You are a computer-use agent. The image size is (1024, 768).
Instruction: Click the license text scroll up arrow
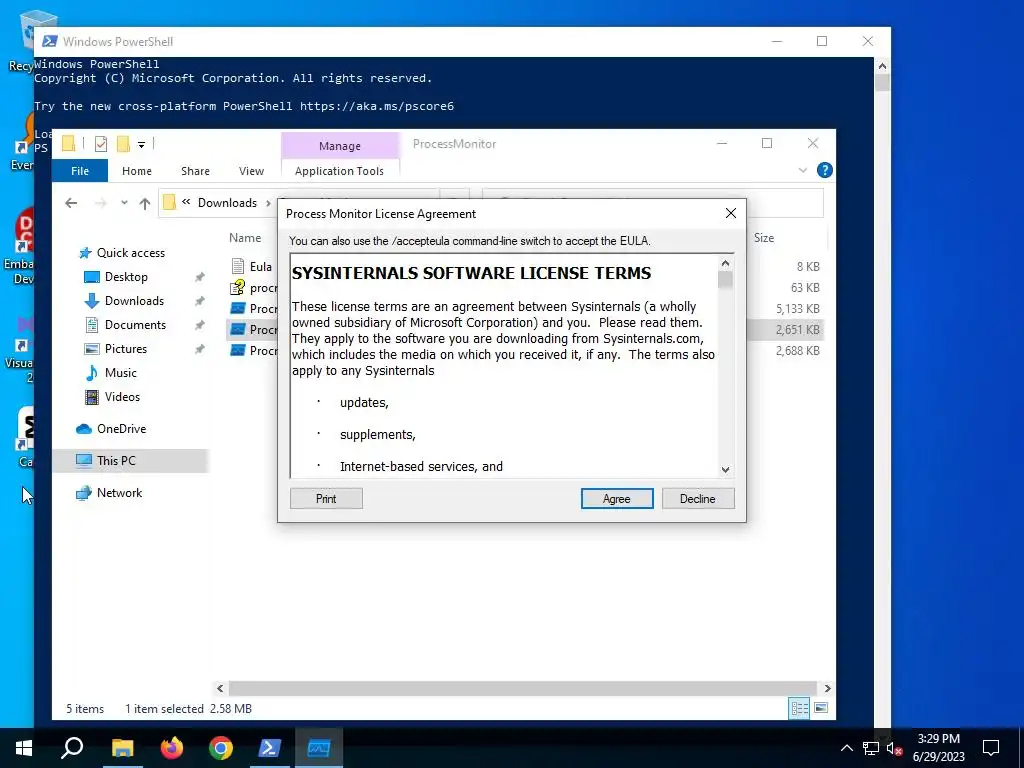(725, 263)
